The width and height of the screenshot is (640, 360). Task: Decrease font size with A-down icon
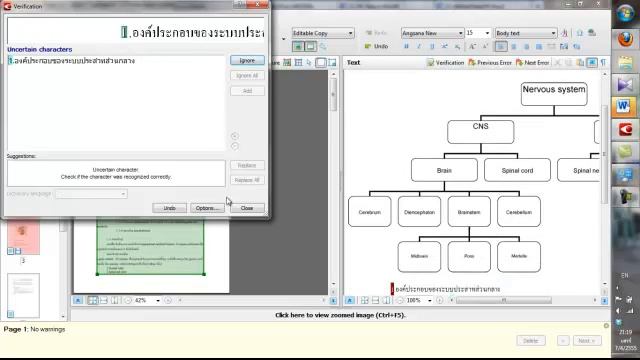(485, 47)
